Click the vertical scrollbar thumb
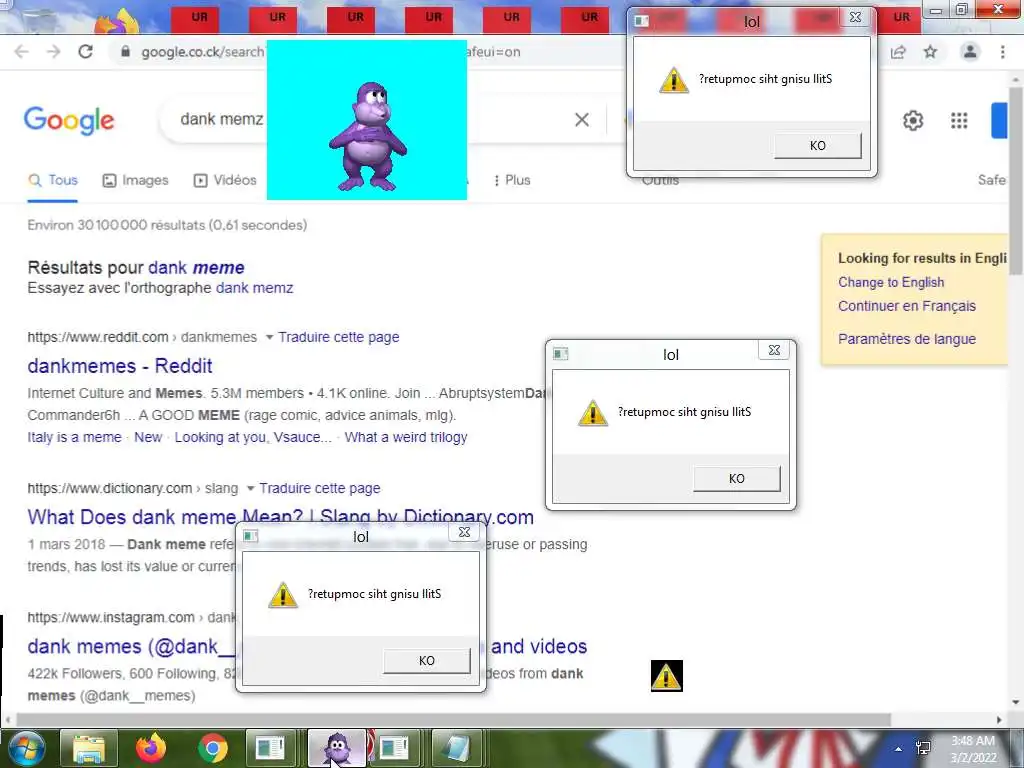 point(1016,180)
